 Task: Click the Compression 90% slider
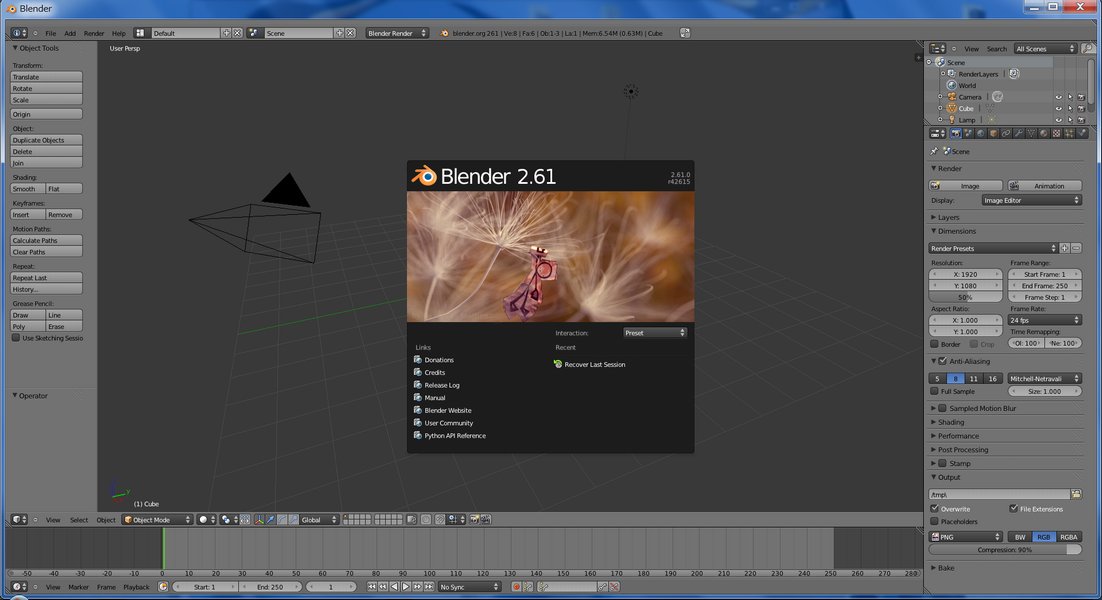pos(1005,550)
